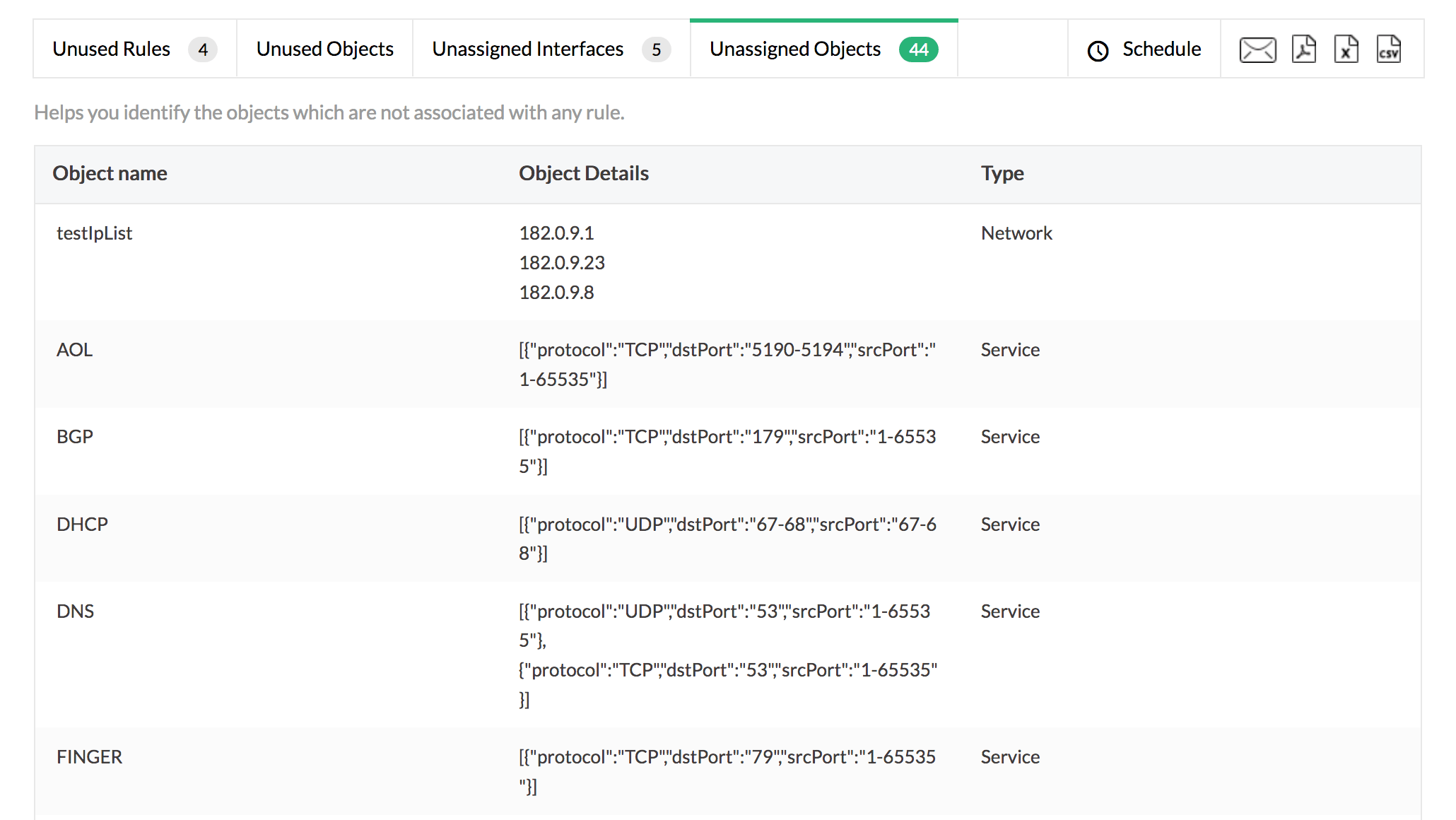Email this report via the envelope icon
Screen dimensions: 1456x820
(x=1257, y=49)
